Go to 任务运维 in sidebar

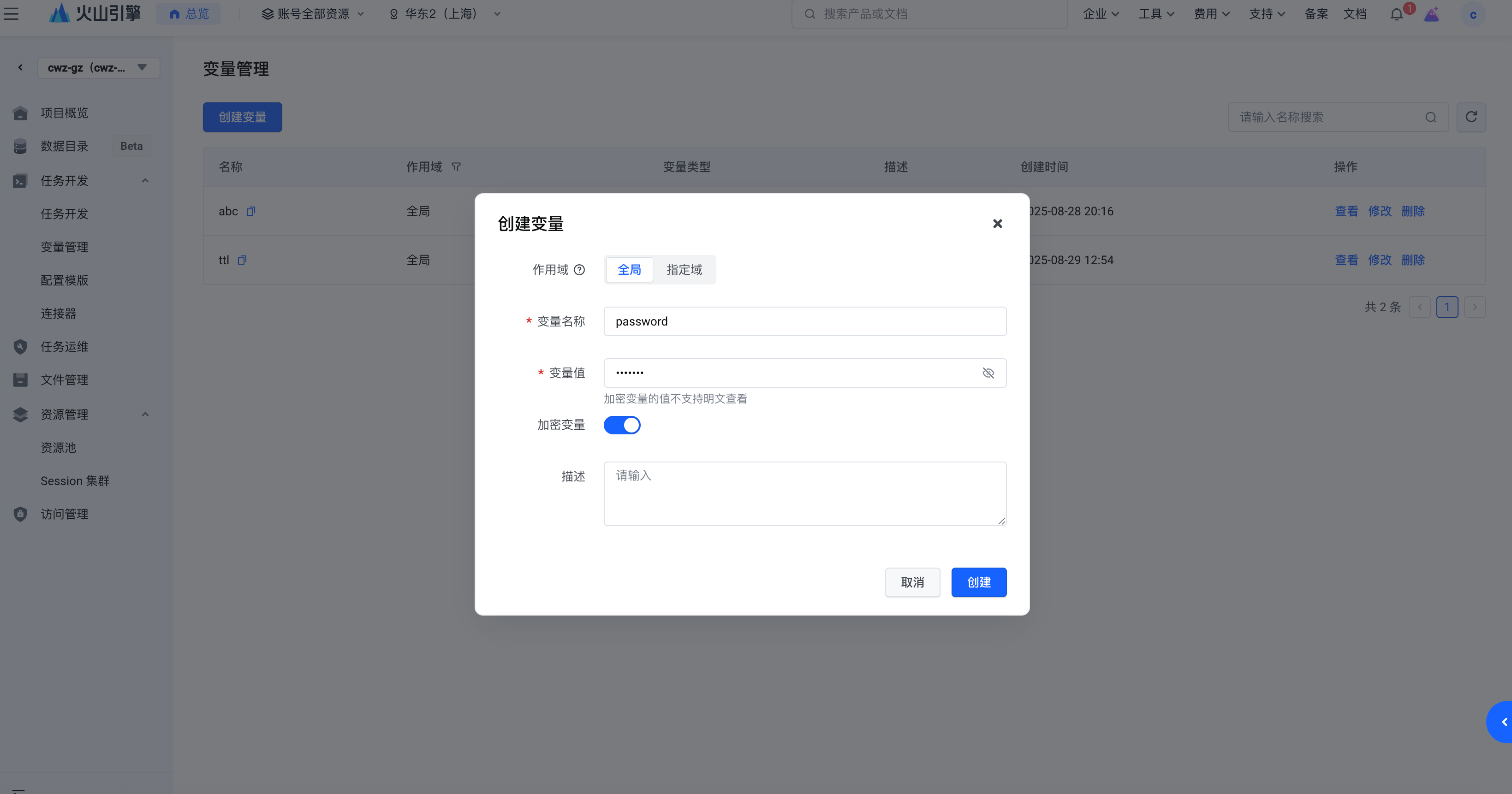click(x=65, y=347)
